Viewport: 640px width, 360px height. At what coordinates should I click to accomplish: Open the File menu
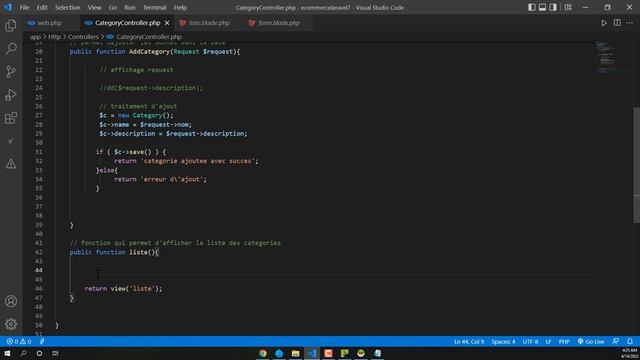[x=24, y=8]
